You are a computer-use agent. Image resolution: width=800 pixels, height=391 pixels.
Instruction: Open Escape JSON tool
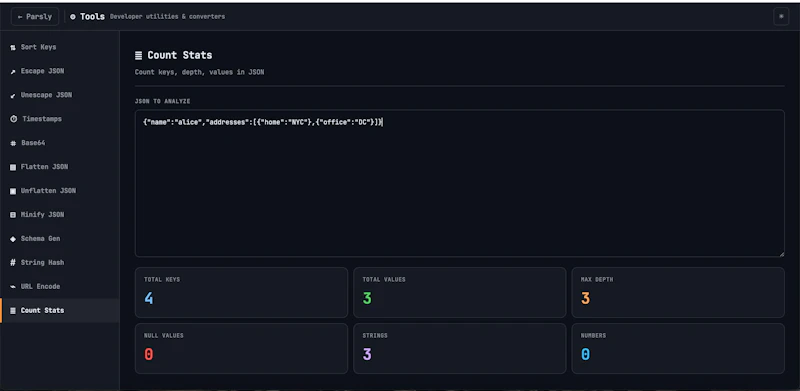(x=60, y=71)
